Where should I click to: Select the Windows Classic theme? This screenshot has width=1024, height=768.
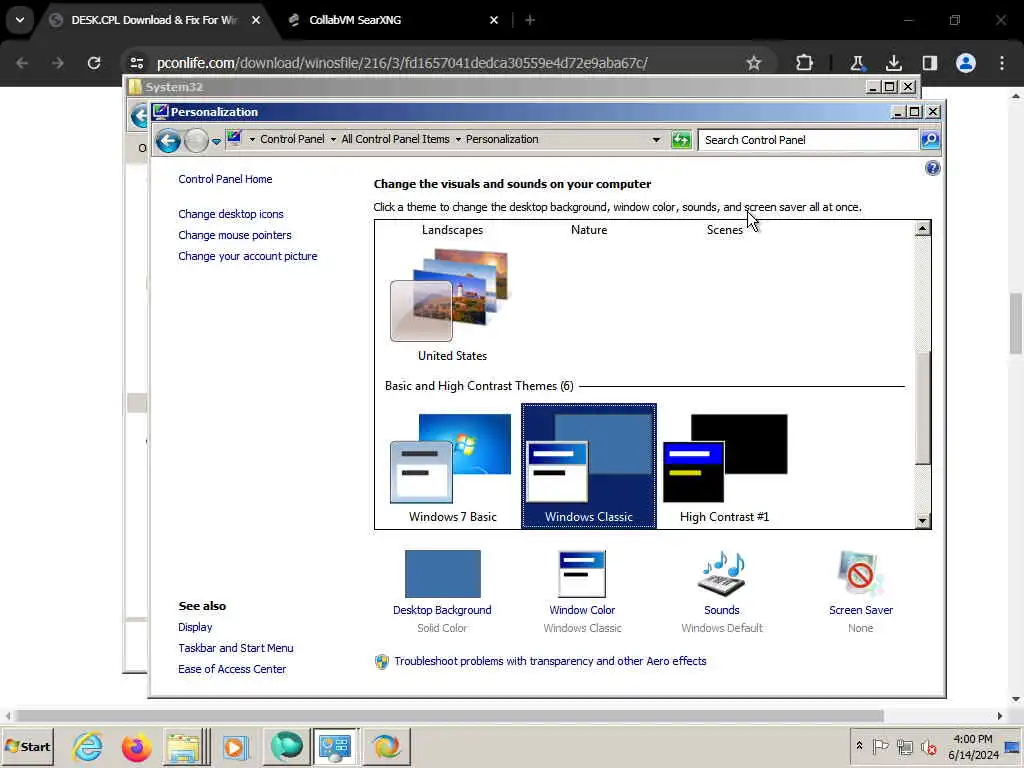click(x=588, y=466)
